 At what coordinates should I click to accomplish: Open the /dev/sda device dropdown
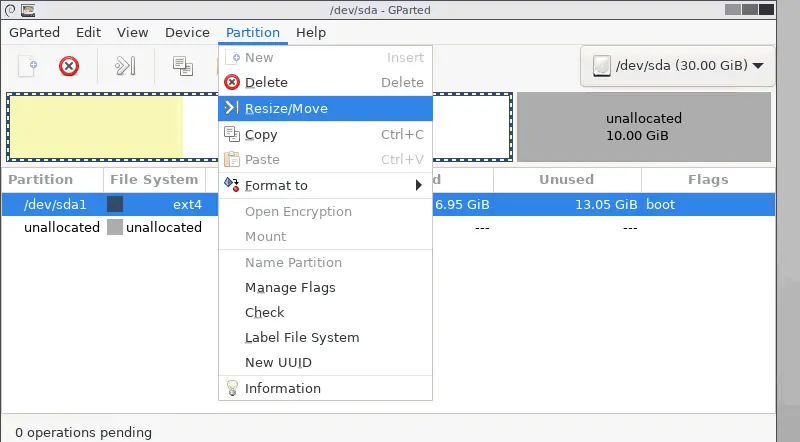(677, 66)
